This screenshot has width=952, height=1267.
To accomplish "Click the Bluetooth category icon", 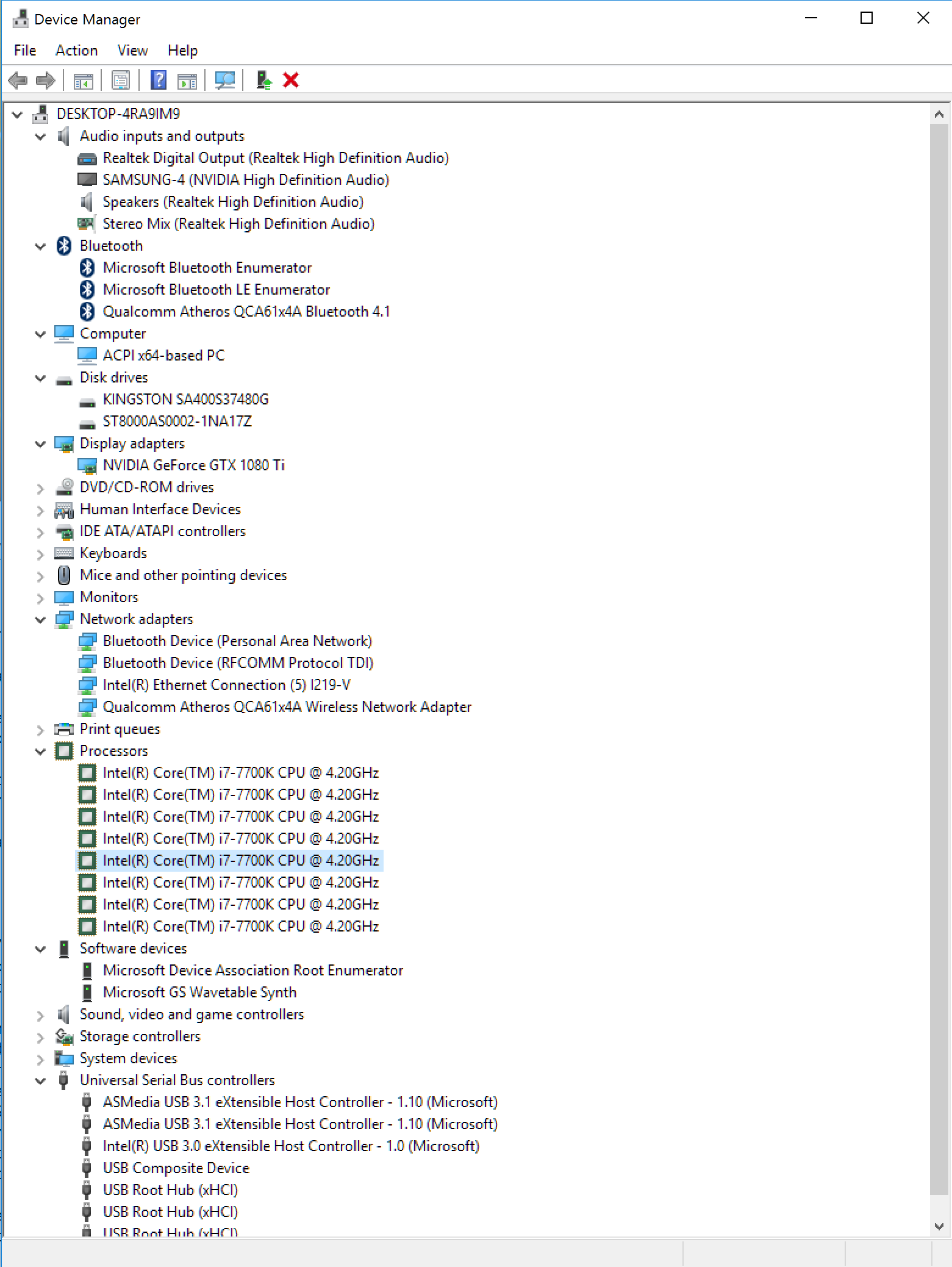I will coord(64,246).
